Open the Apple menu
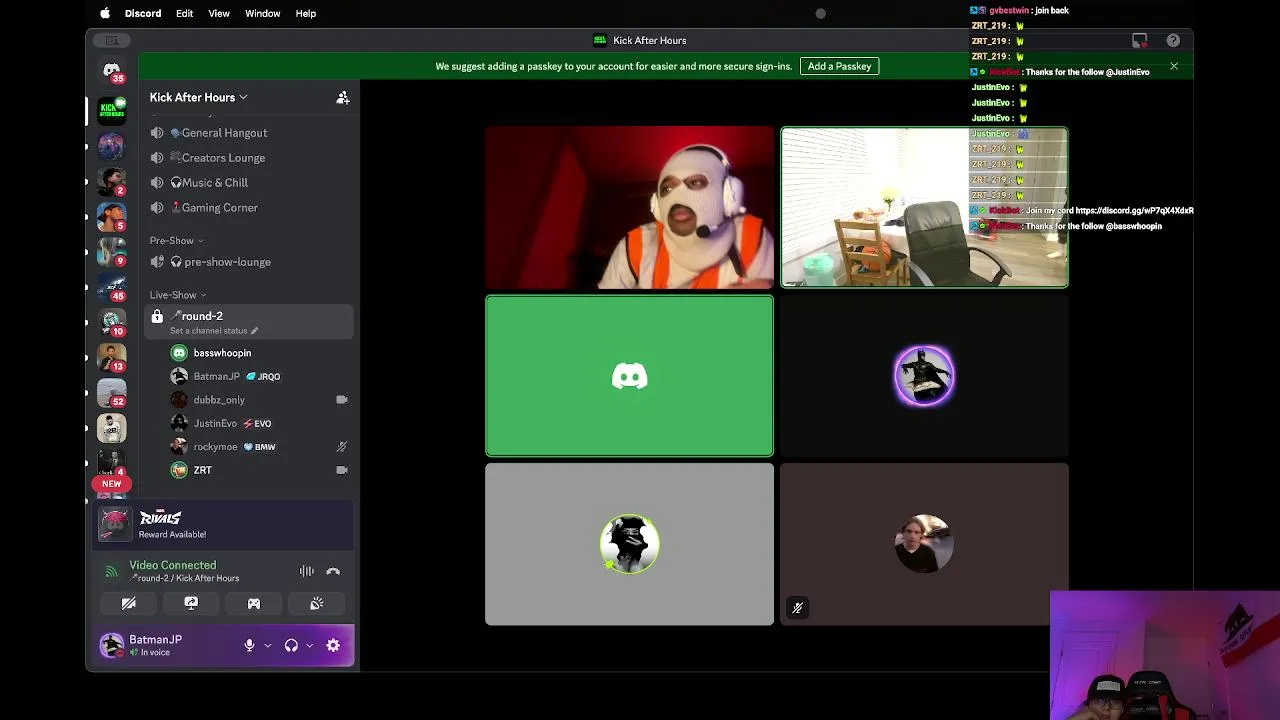This screenshot has height=720, width=1280. tap(105, 13)
